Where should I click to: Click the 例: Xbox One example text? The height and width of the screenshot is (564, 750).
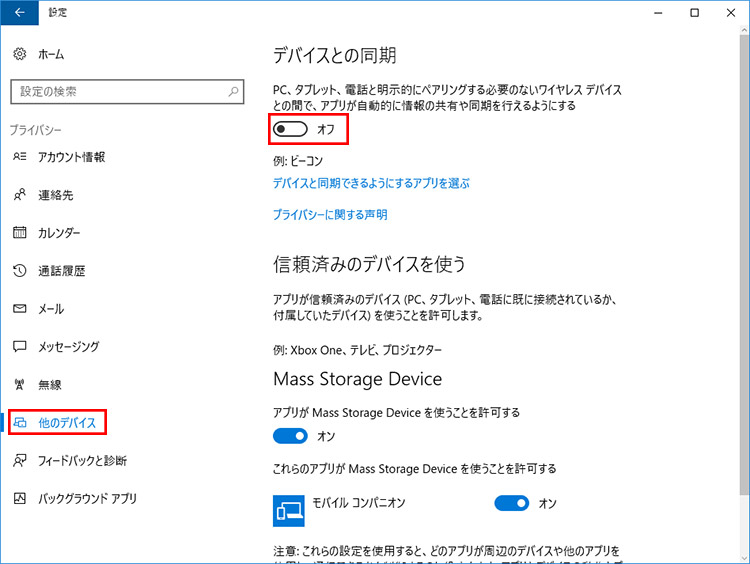click(x=357, y=350)
